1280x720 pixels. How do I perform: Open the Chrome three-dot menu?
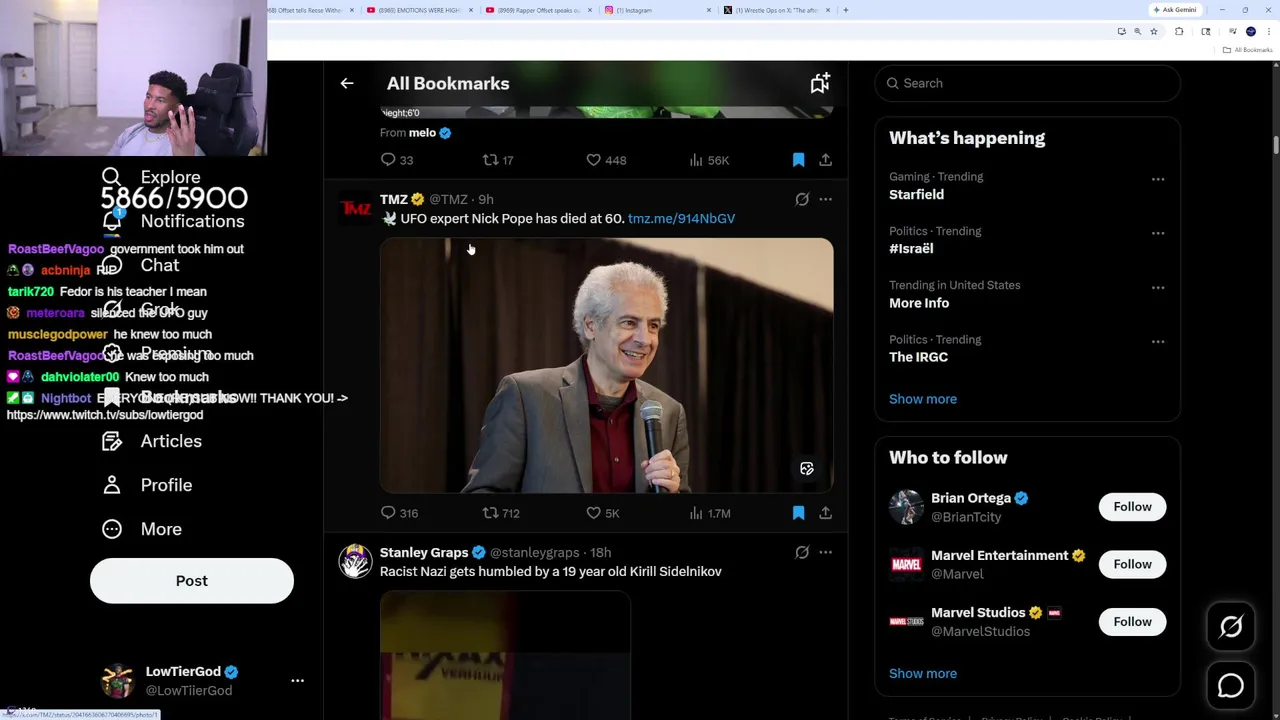pos(1268,32)
